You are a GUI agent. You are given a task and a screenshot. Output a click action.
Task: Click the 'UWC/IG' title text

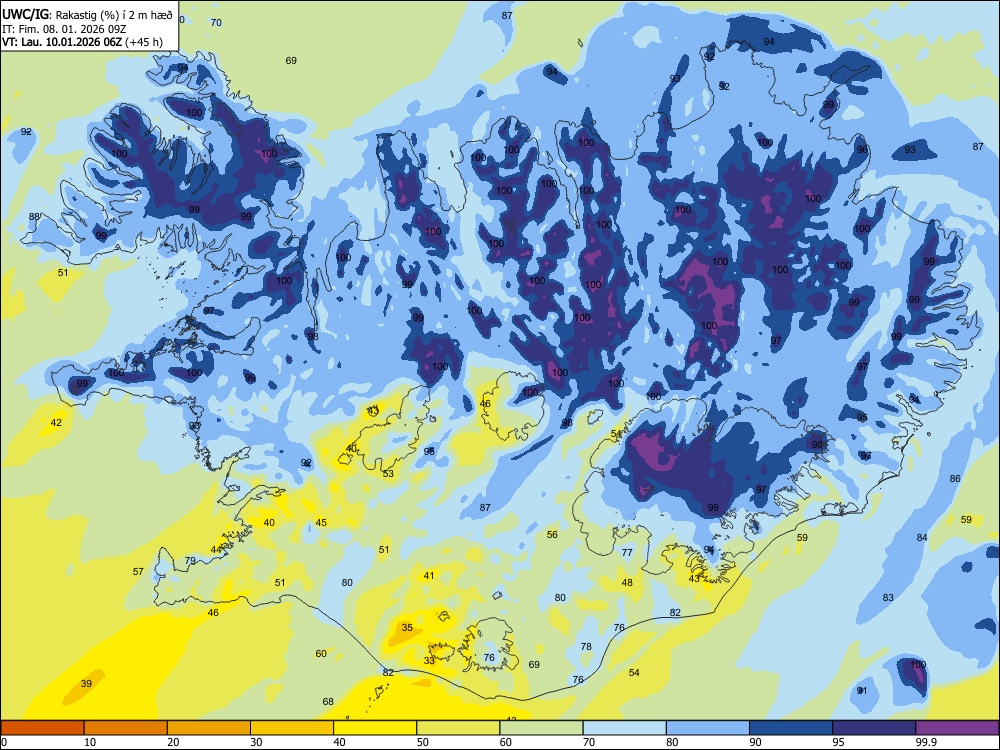pyautogui.click(x=25, y=15)
